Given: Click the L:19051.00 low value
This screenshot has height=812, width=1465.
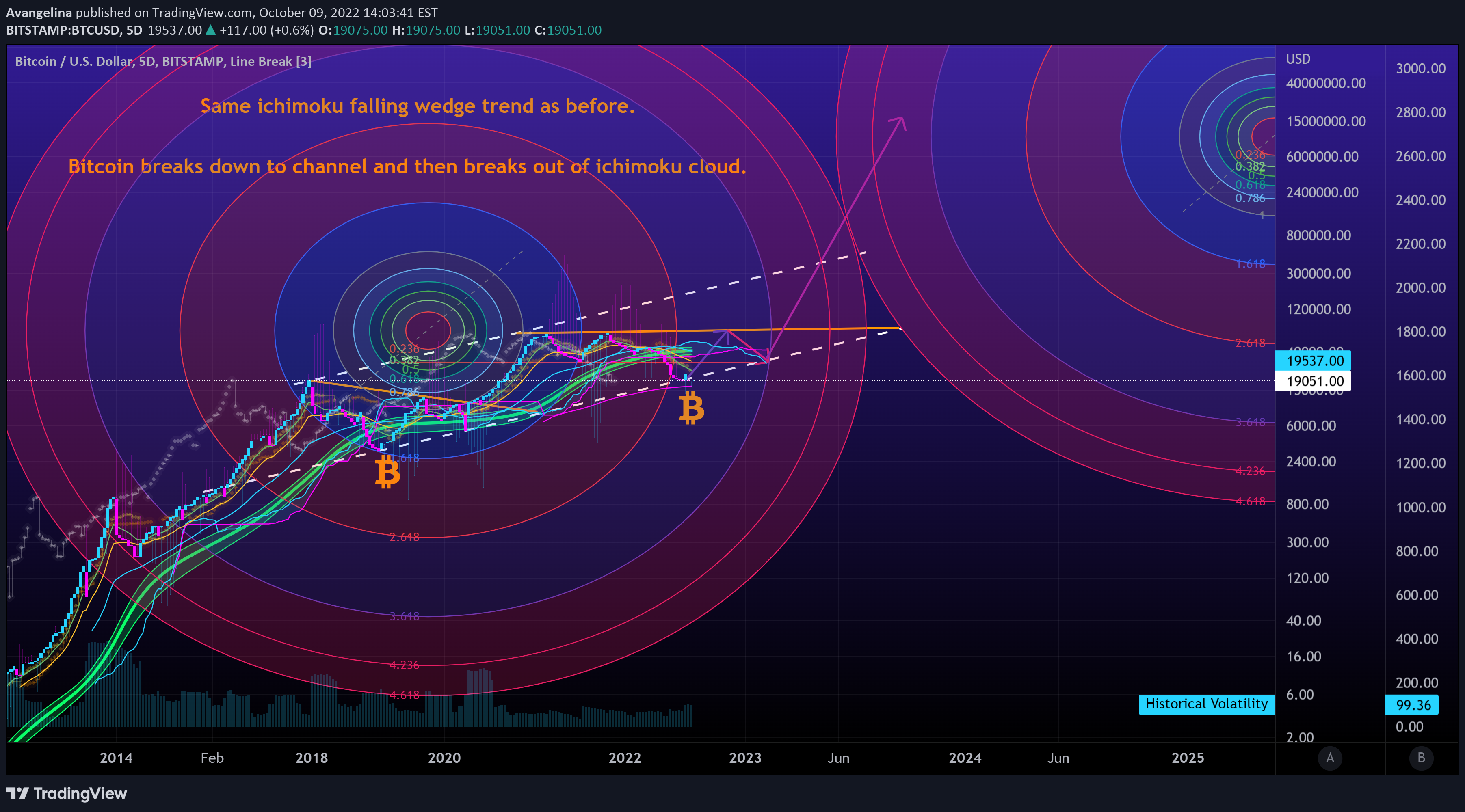Looking at the screenshot, I should pos(497,30).
